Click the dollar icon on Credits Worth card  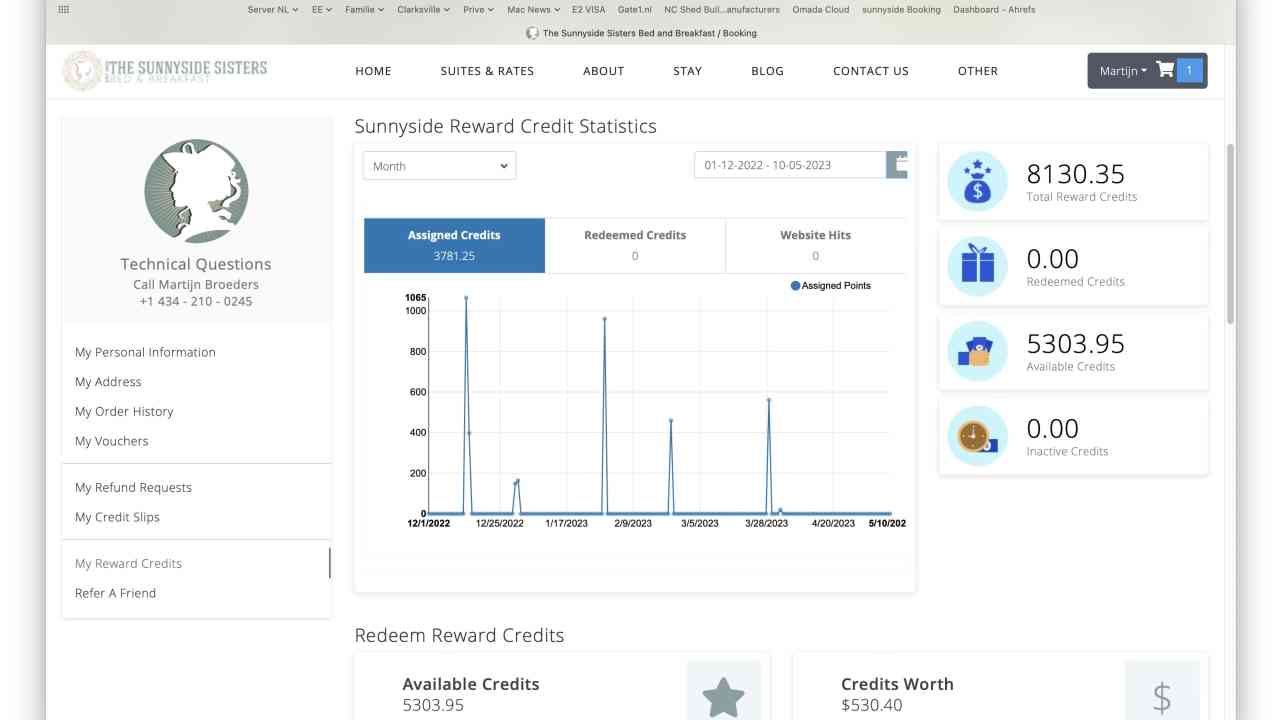1161,697
